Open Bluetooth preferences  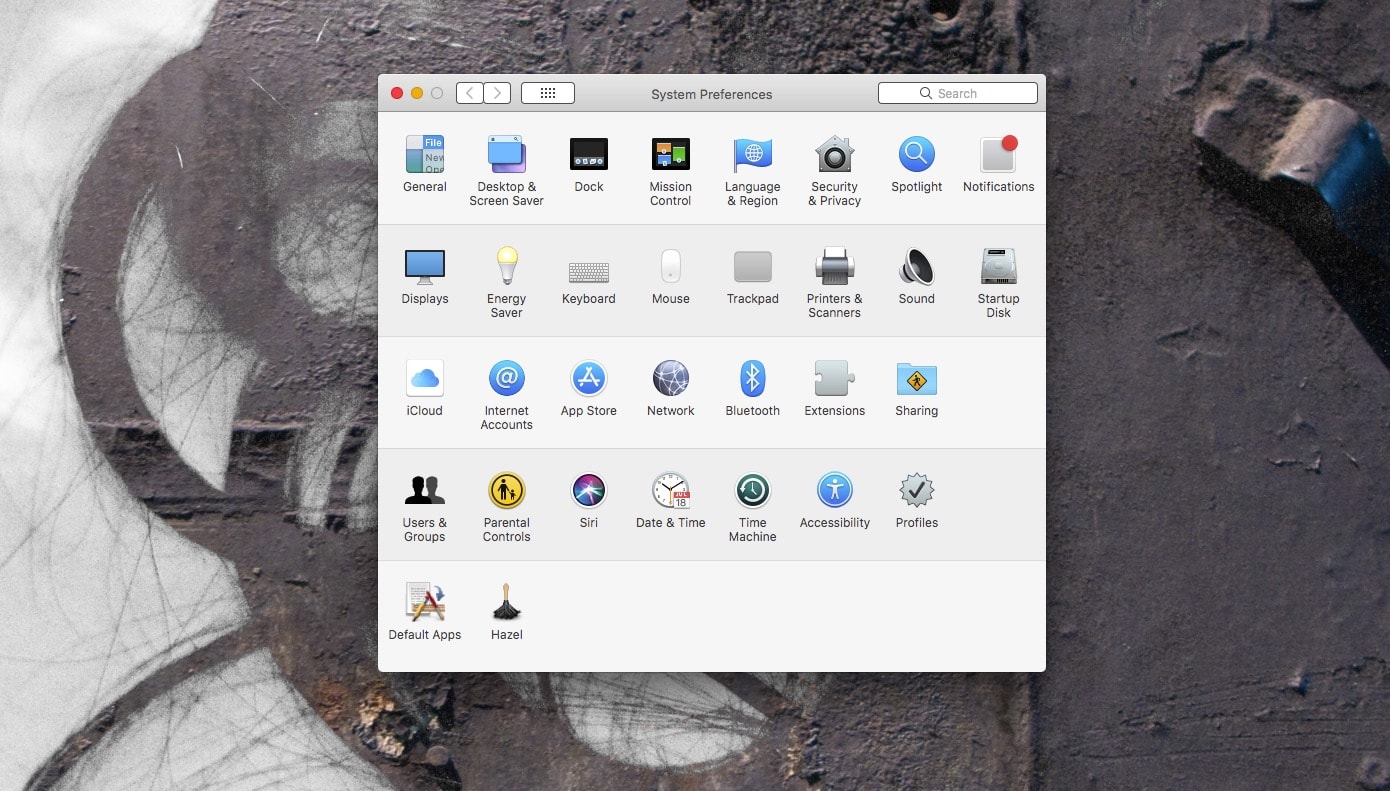(752, 379)
